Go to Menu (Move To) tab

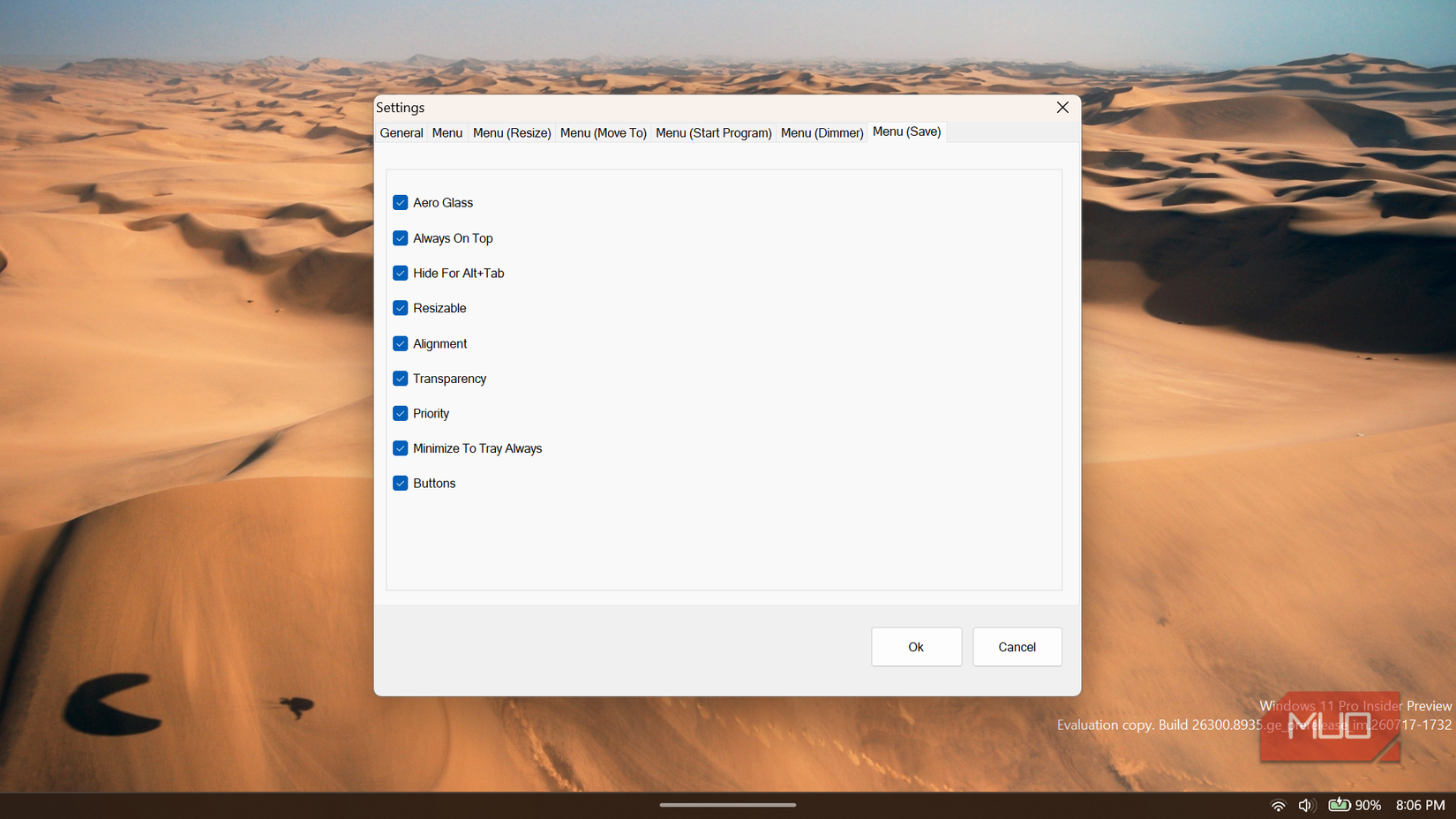click(x=604, y=133)
